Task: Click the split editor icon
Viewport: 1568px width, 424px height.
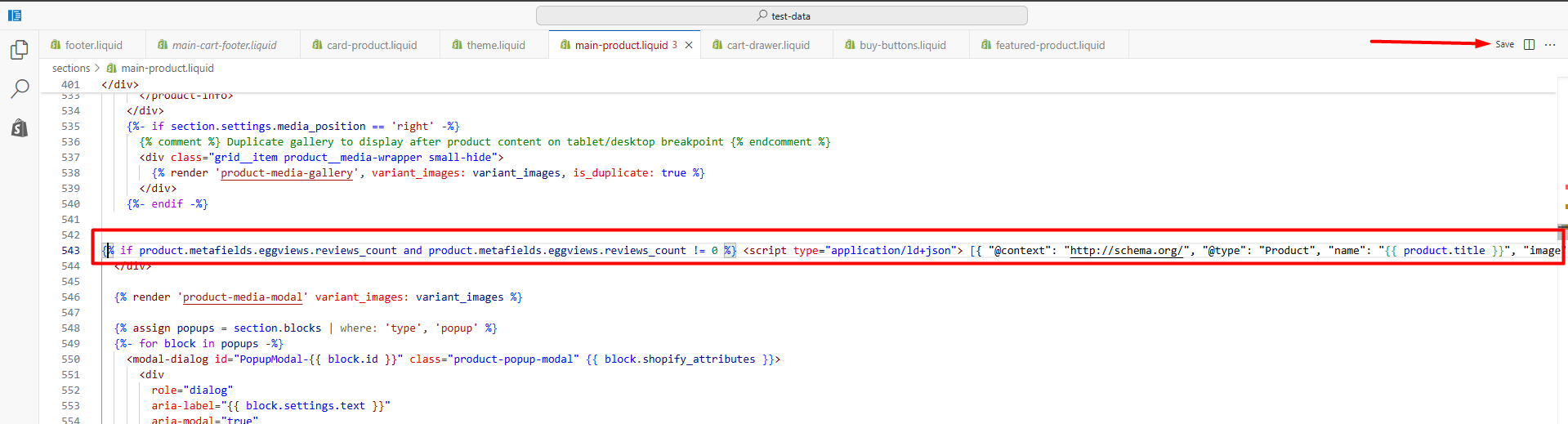Action: click(x=1529, y=45)
